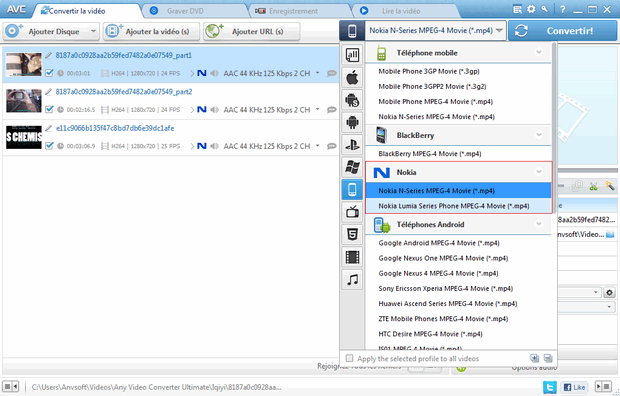Uncheck the 8187a0c..._part1 video checkbox
620x396 pixels.
(49, 73)
